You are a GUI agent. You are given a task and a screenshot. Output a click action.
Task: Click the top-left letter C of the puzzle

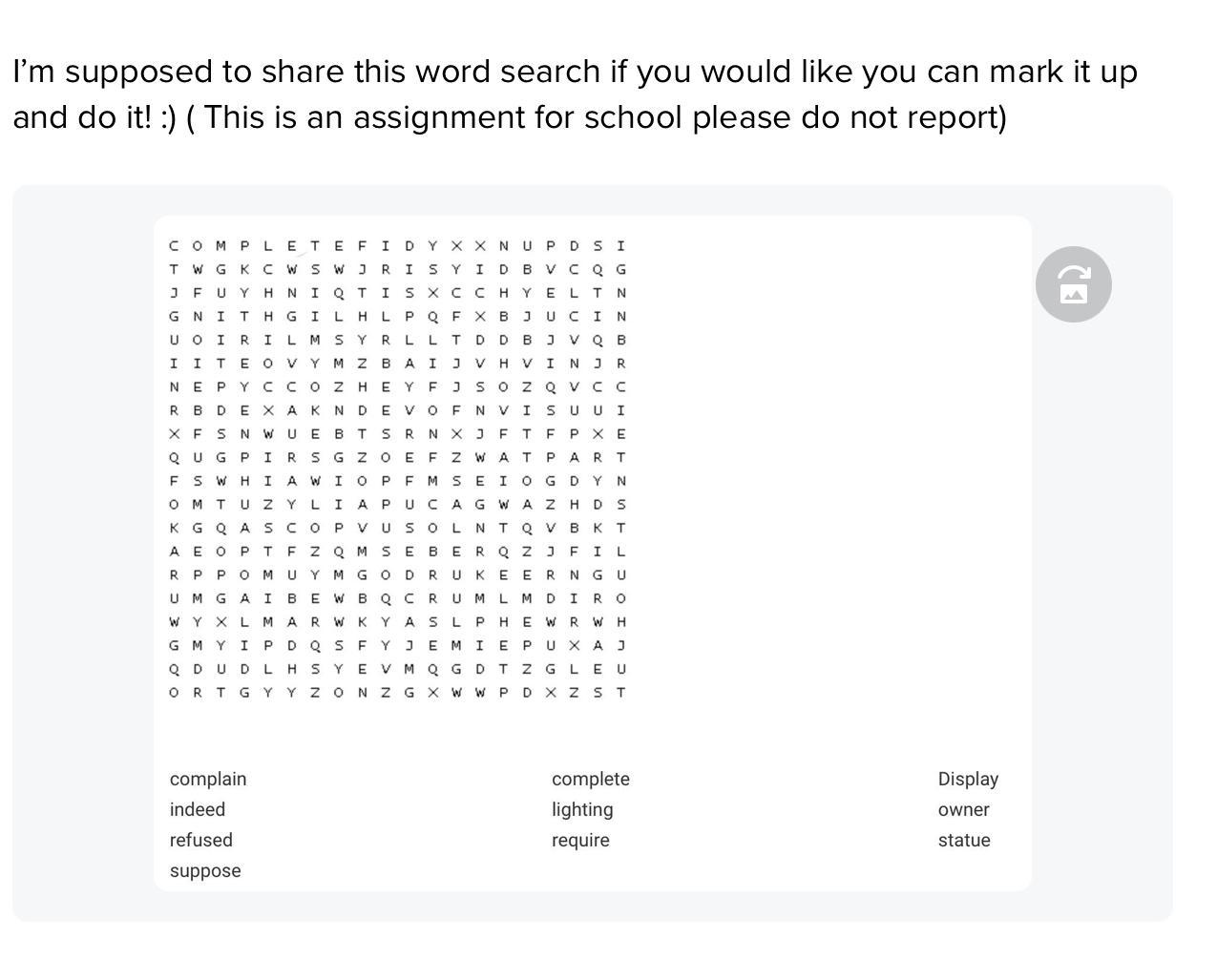point(174,246)
